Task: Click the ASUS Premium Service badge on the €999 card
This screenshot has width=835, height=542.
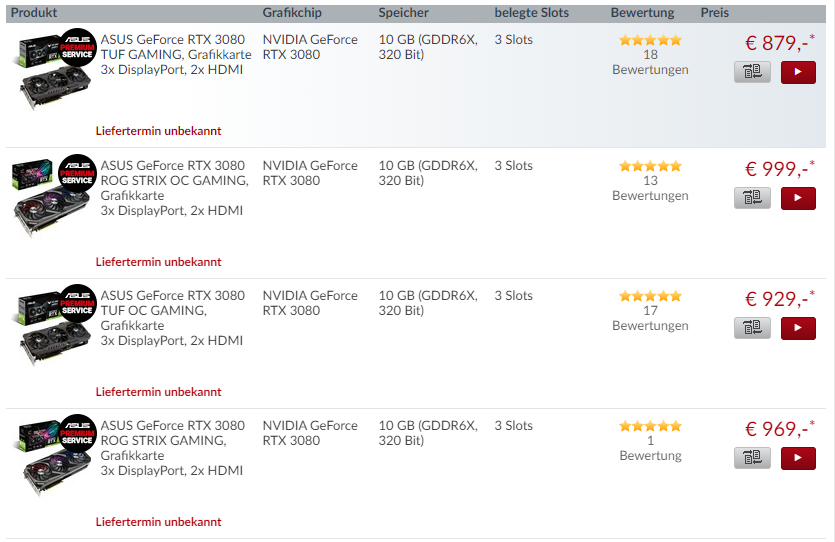Action: point(78,174)
